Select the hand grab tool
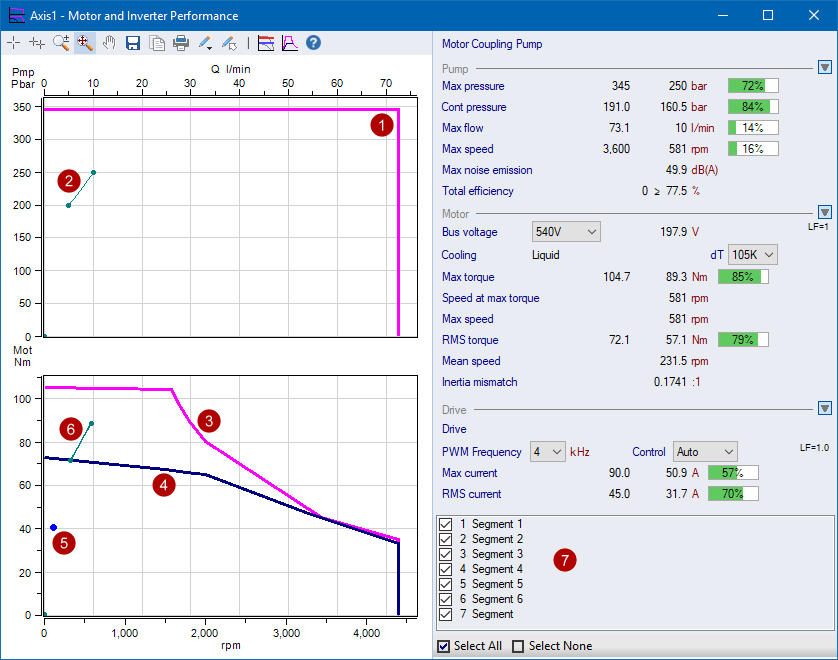This screenshot has height=660, width=838. (x=109, y=43)
